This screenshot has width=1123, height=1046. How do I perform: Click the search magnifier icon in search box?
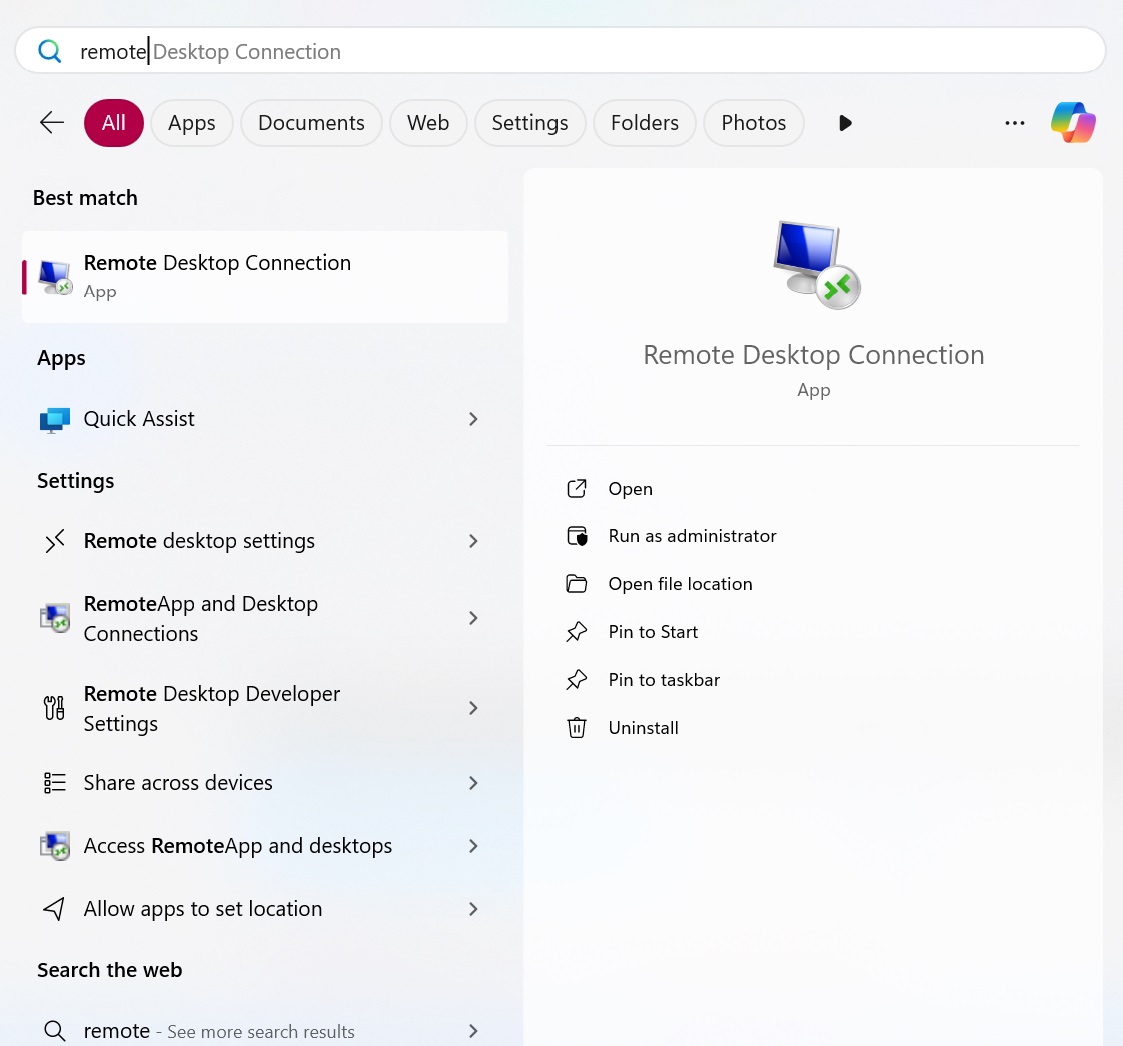tap(49, 51)
